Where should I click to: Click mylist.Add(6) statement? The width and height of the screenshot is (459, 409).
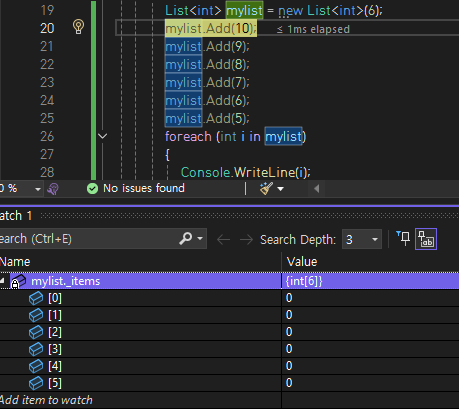point(207,100)
